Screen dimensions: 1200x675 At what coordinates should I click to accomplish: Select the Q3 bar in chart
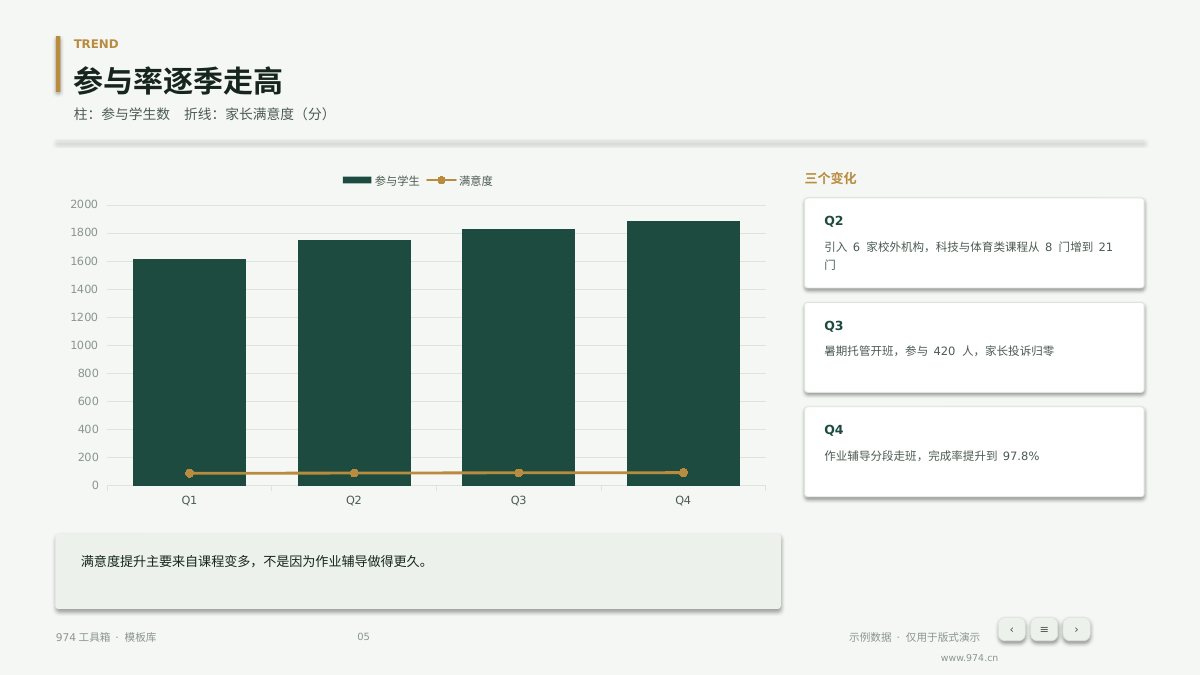(518, 357)
